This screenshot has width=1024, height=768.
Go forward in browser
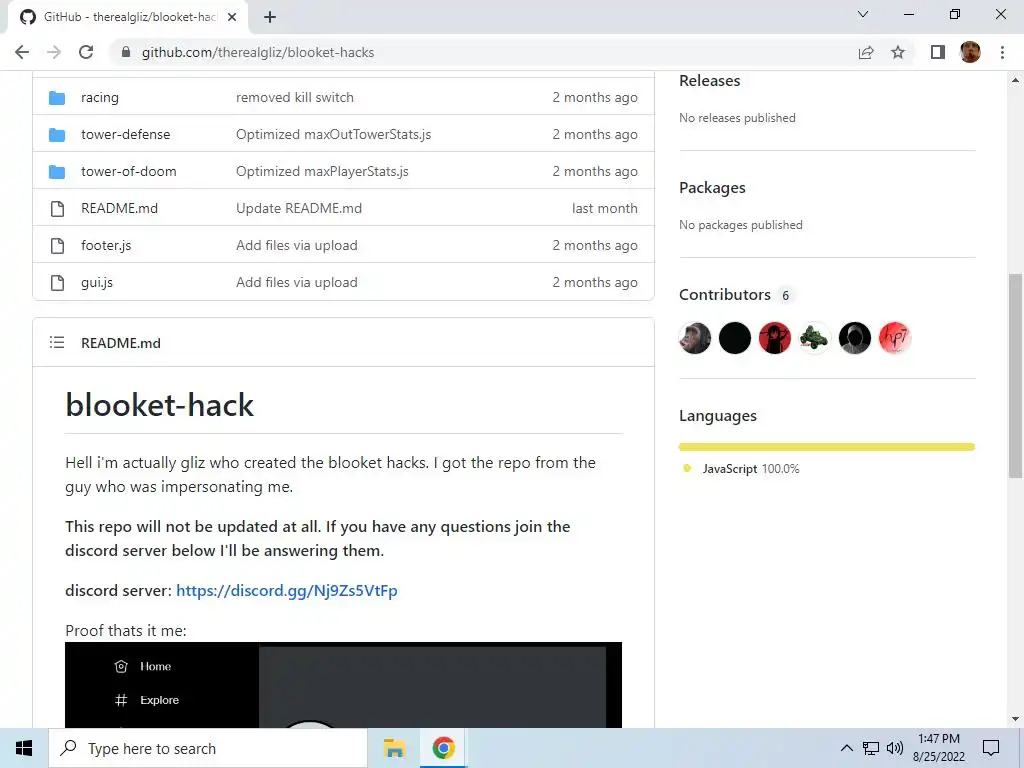54,52
